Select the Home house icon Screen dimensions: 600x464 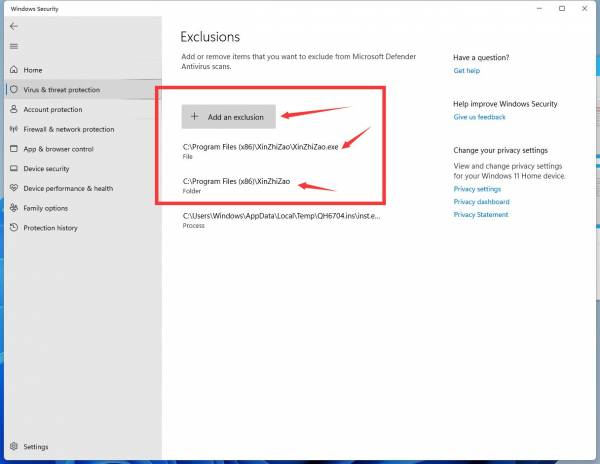14,70
